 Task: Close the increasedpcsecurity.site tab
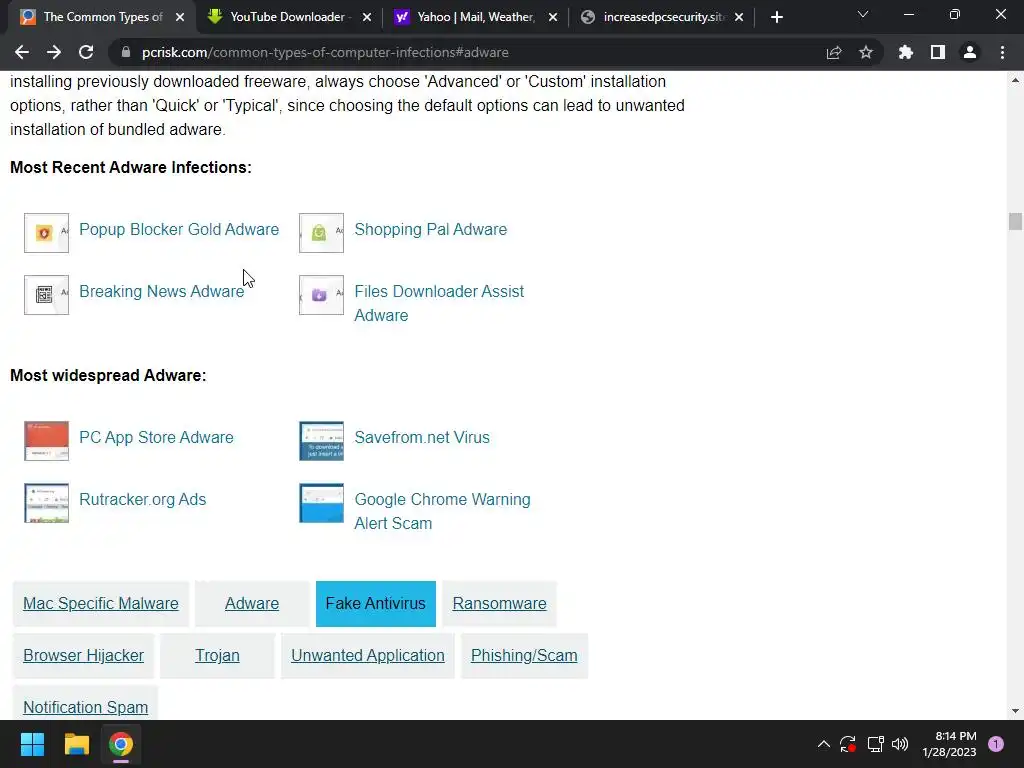739,18
